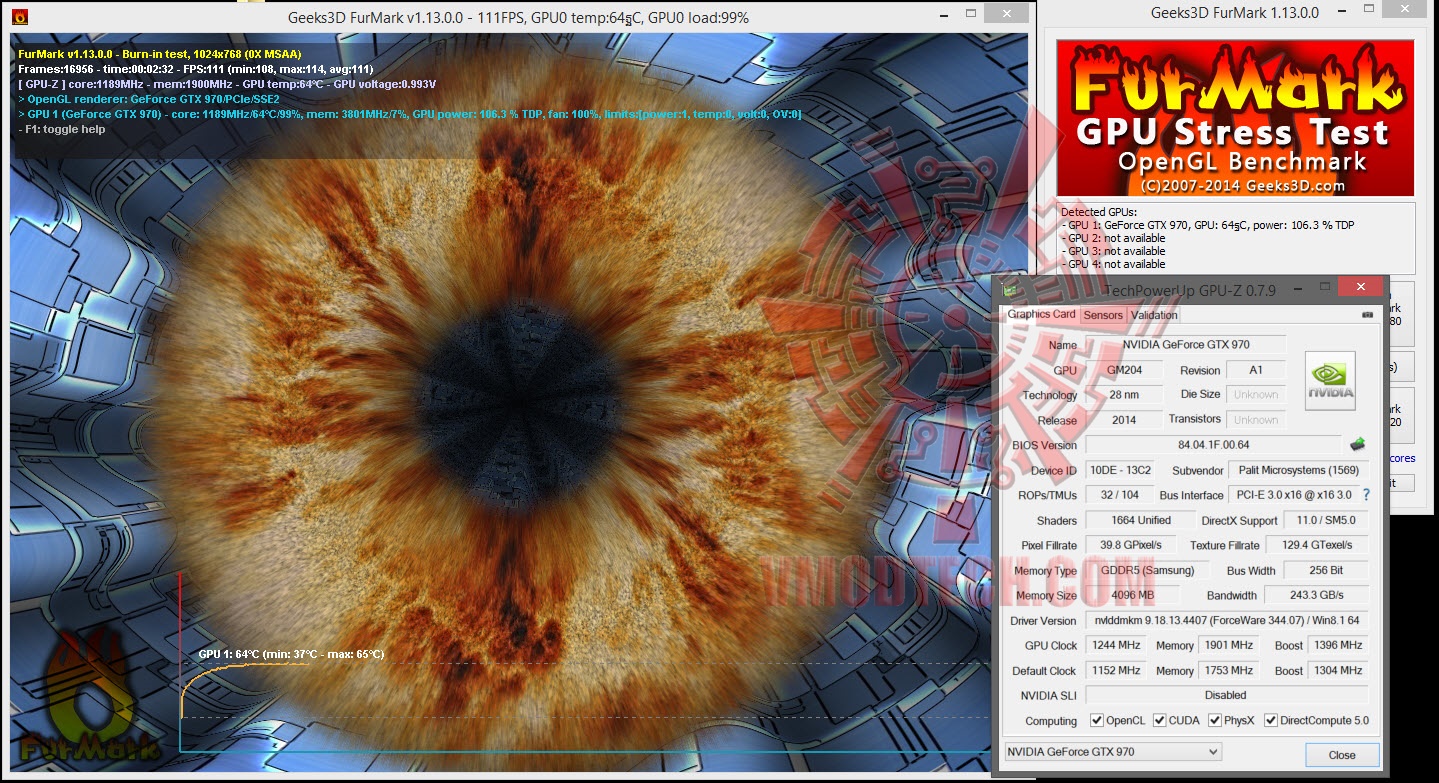The width and height of the screenshot is (1439, 783).
Task: Click the '[ GPU-Z ] core:1189MHz' overlay line
Action: tap(227, 84)
